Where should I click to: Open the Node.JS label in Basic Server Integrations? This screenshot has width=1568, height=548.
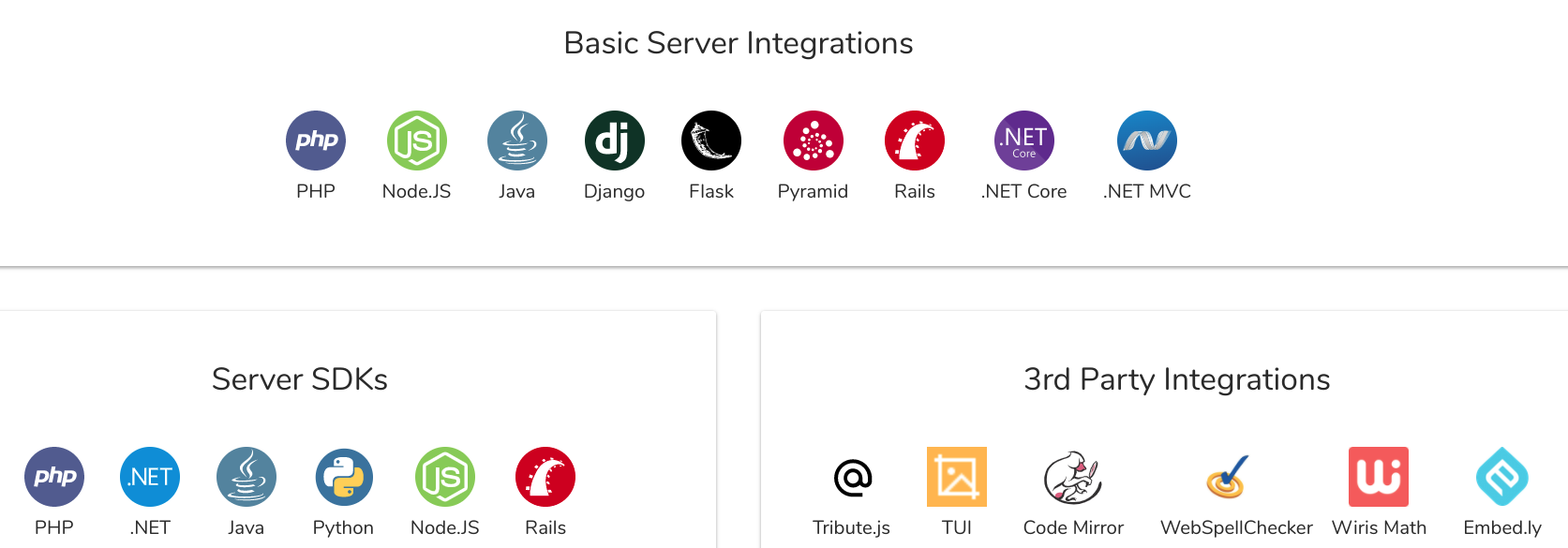[417, 191]
